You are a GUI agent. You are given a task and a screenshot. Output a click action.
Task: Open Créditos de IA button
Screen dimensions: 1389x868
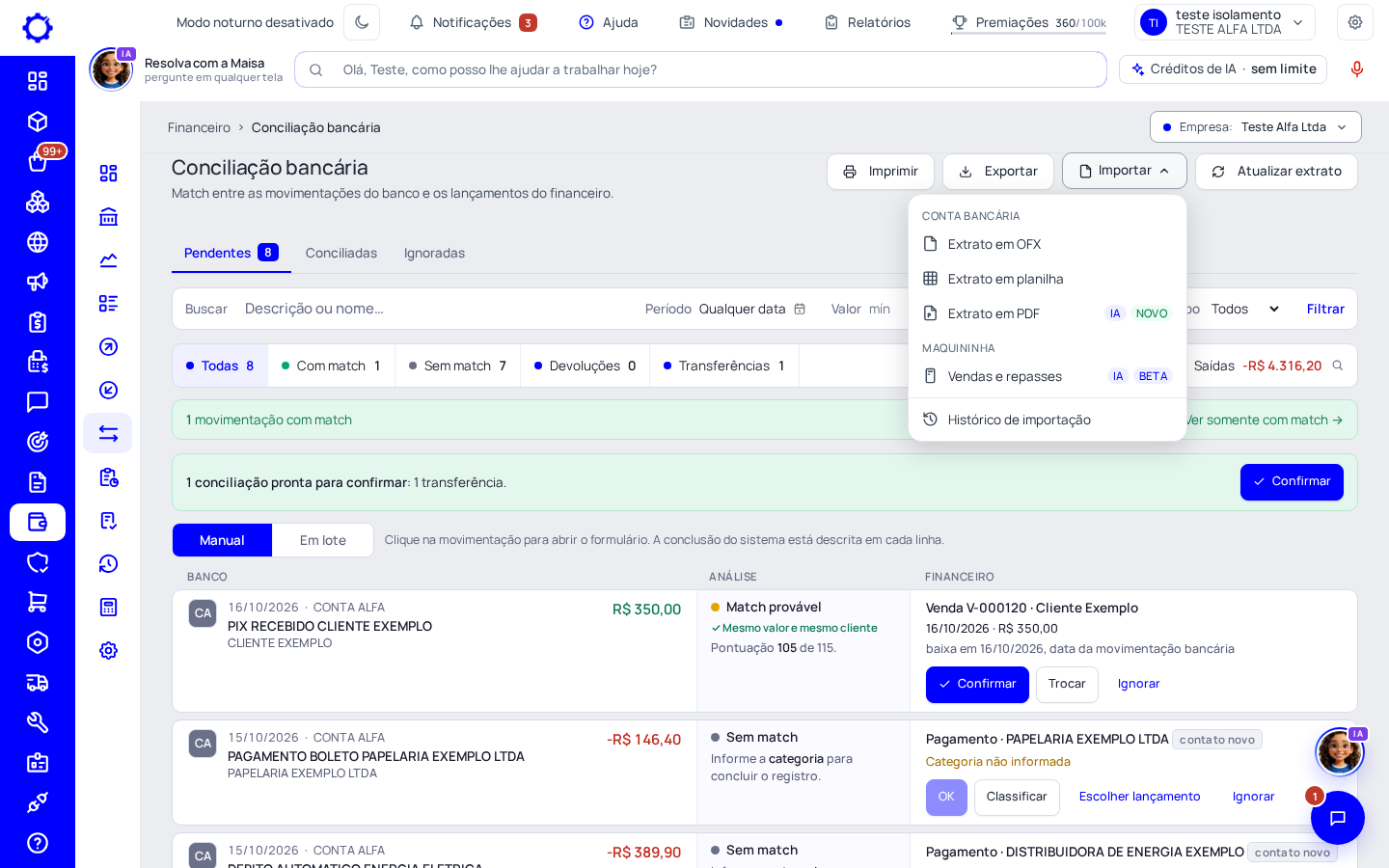(1223, 69)
